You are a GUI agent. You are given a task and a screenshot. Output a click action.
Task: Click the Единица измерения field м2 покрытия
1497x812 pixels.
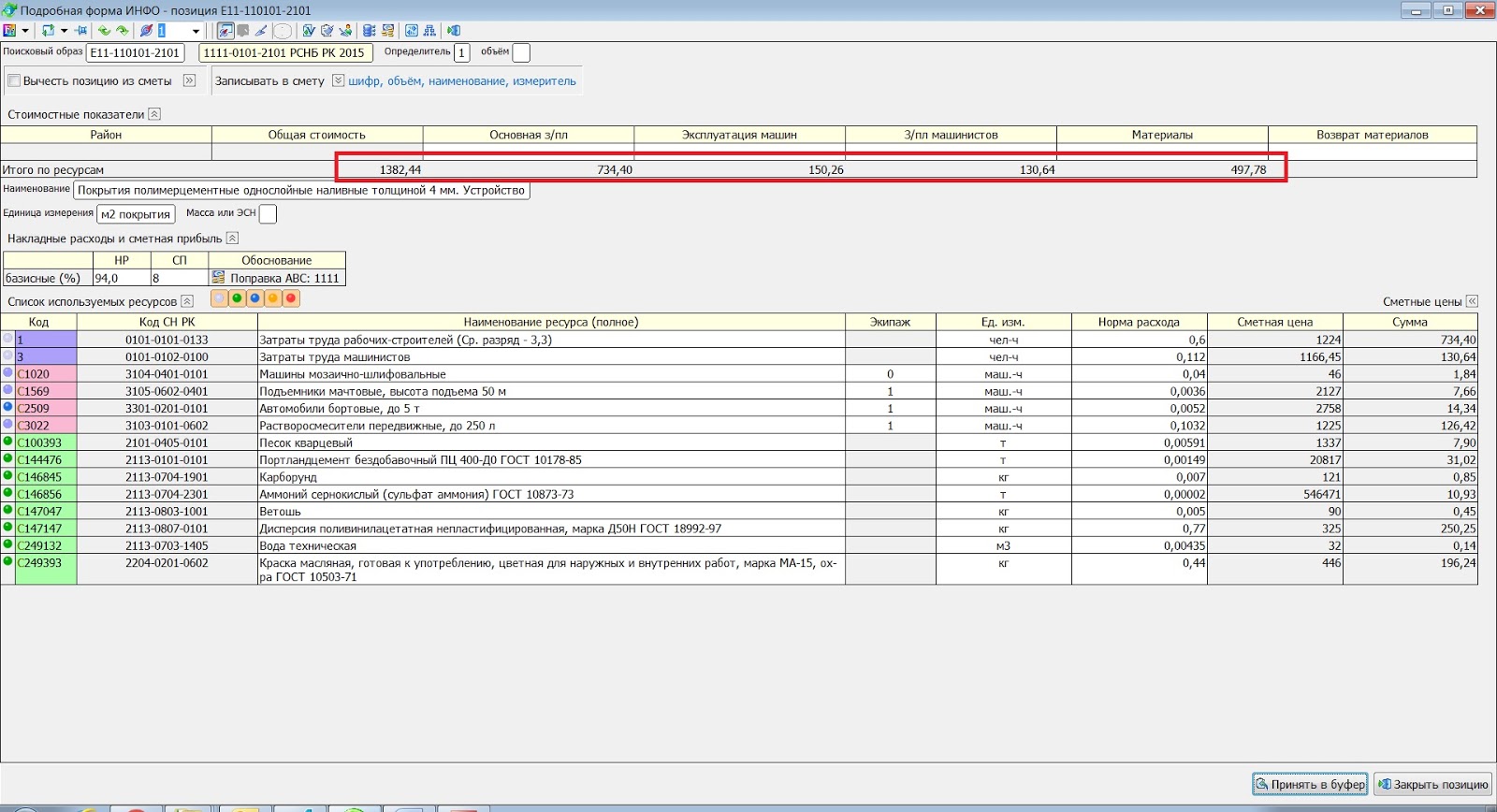point(136,214)
